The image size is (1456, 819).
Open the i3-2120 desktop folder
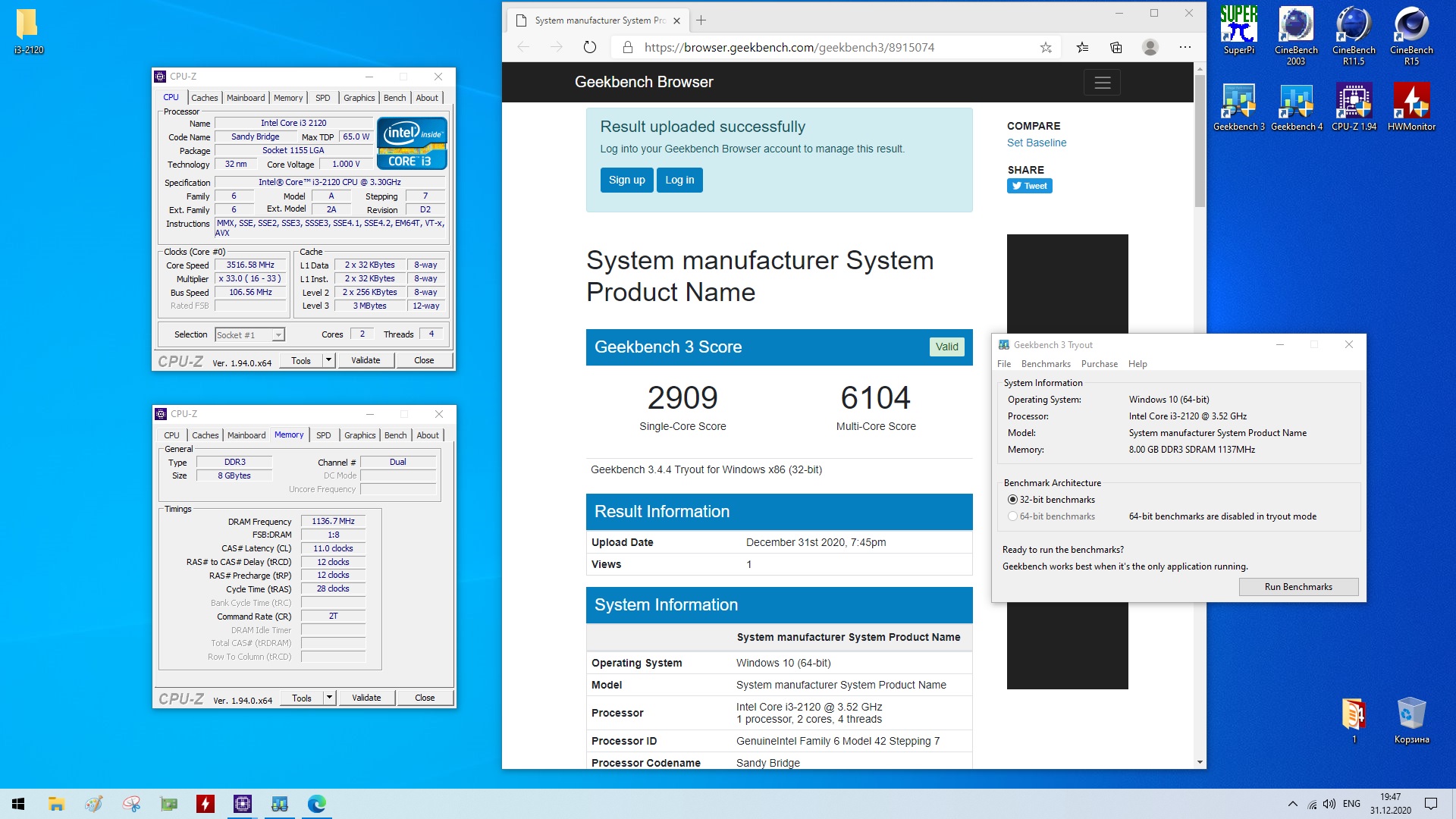point(28,31)
